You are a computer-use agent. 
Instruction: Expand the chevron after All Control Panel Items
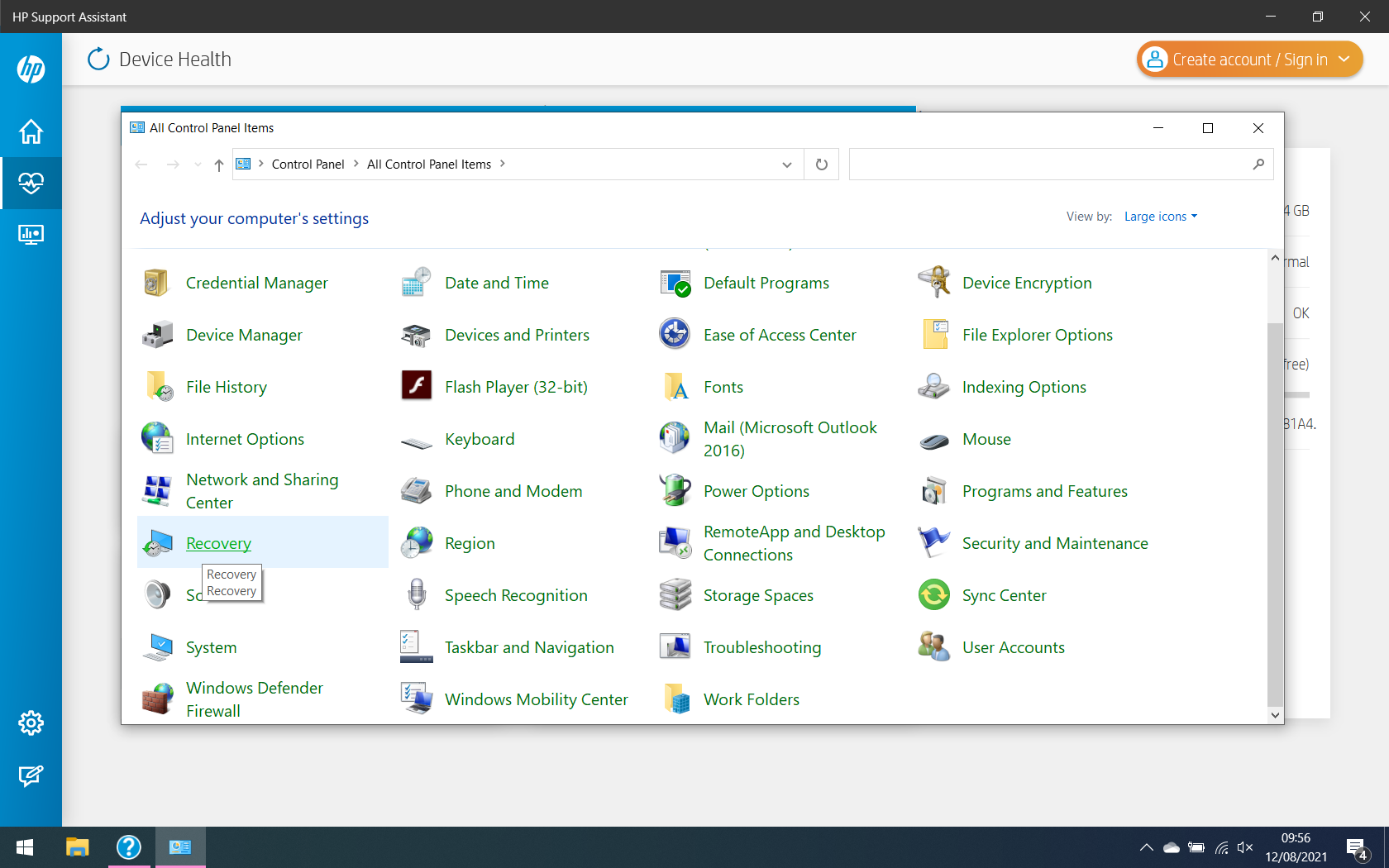click(x=503, y=164)
